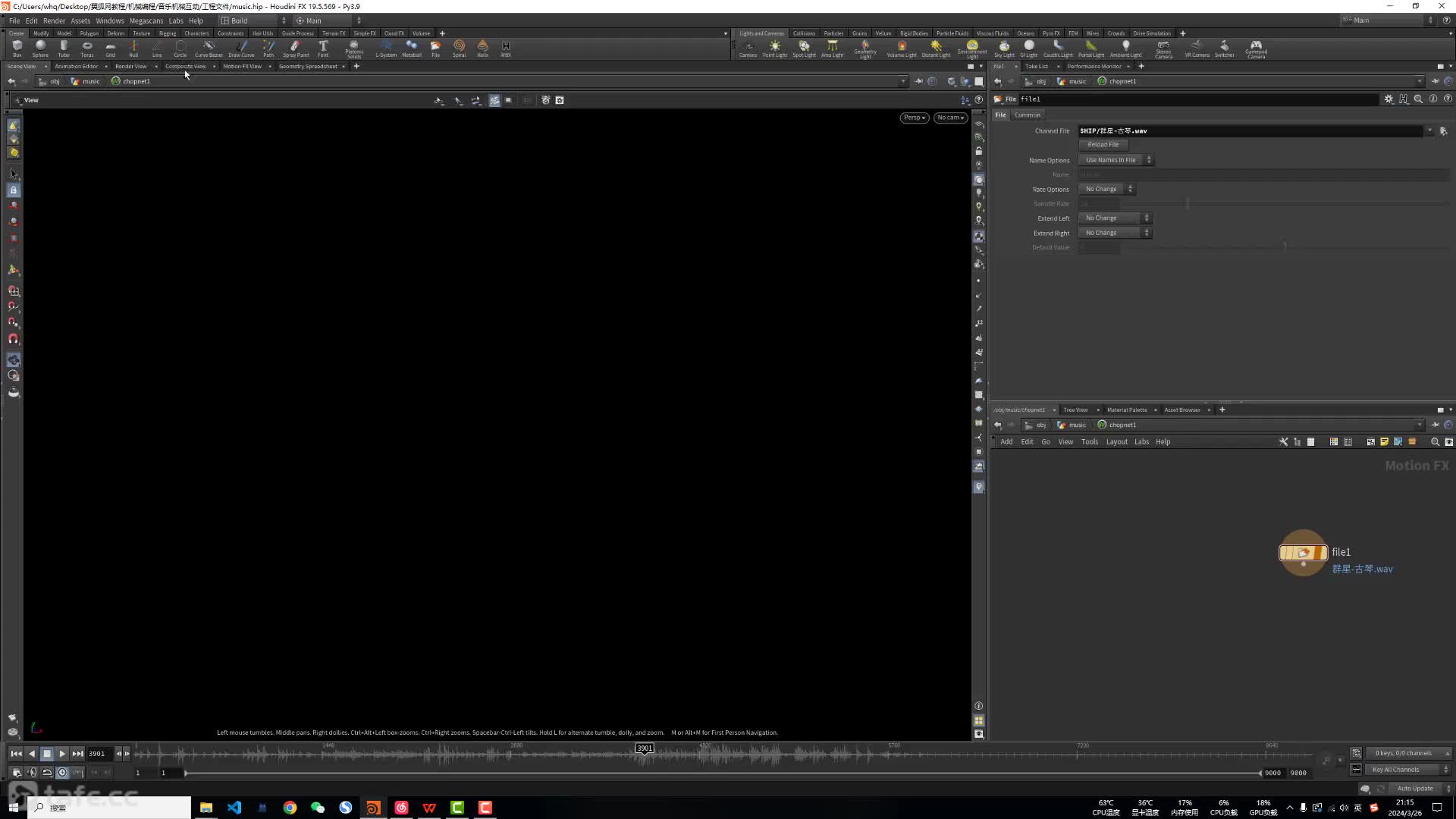Select the Gamepad Camera tool
Viewport: 1456px width, 819px height.
click(1256, 49)
